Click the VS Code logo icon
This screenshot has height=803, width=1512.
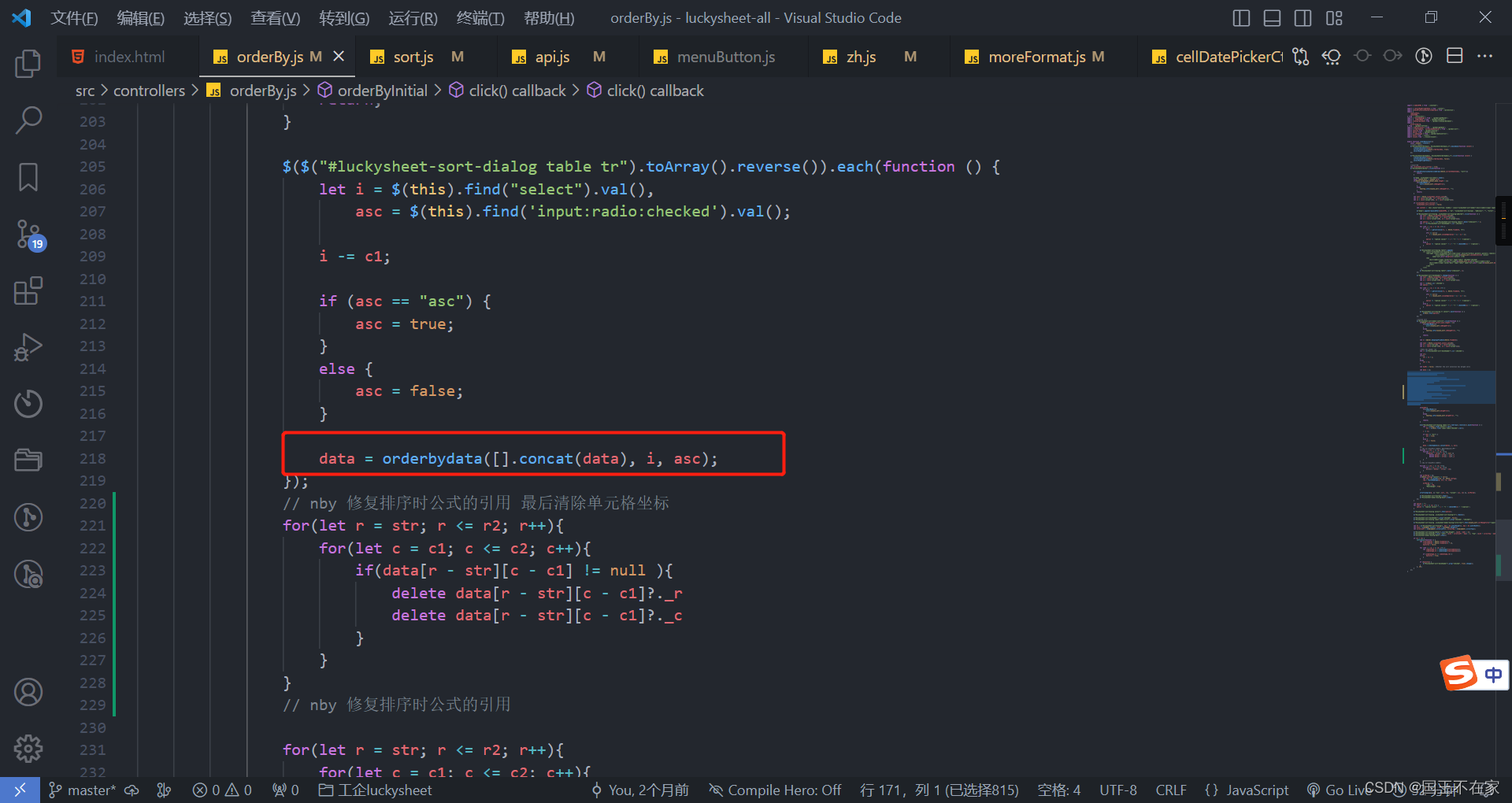(21, 17)
